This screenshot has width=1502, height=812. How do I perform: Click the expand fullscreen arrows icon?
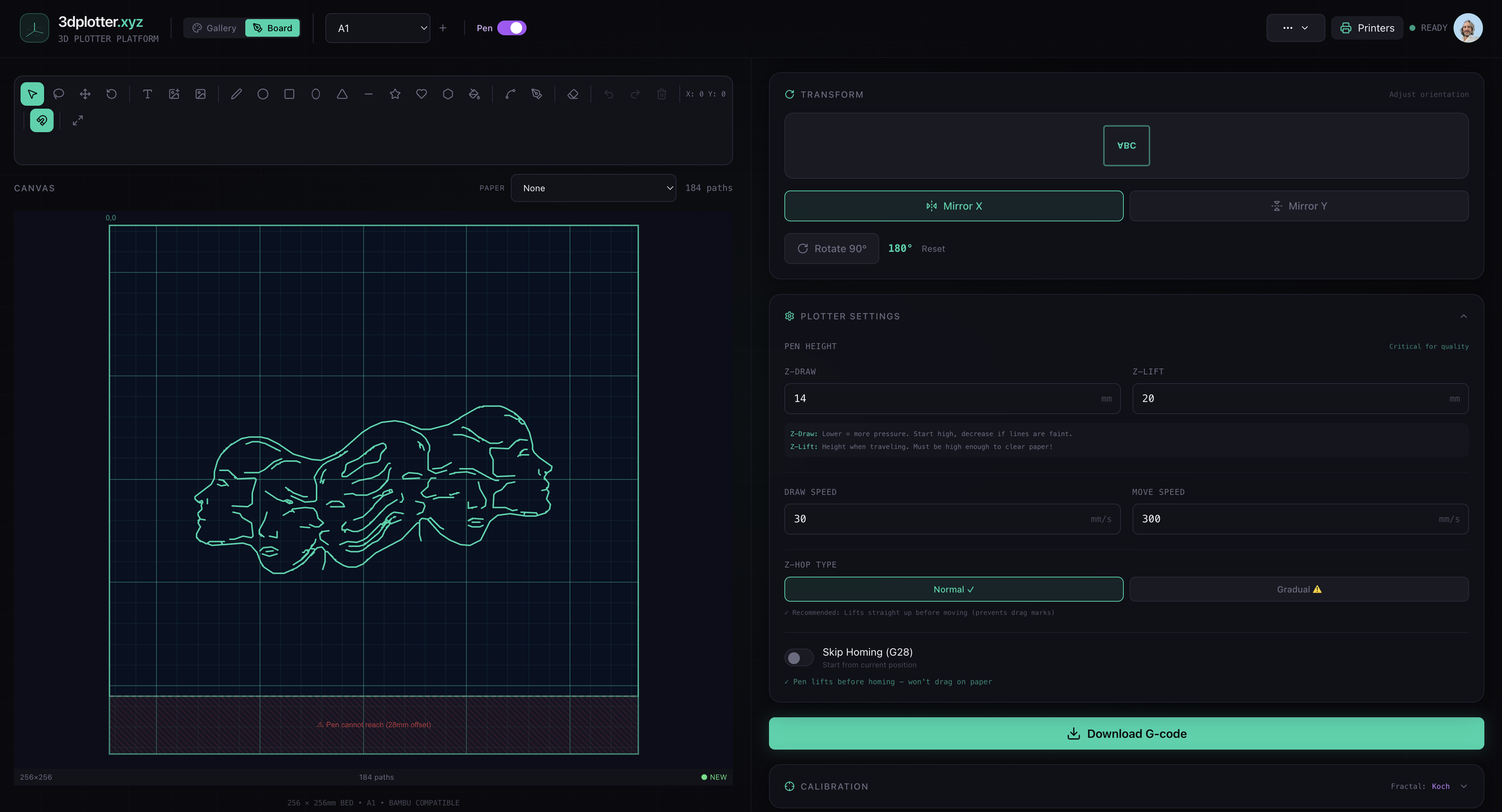[78, 120]
